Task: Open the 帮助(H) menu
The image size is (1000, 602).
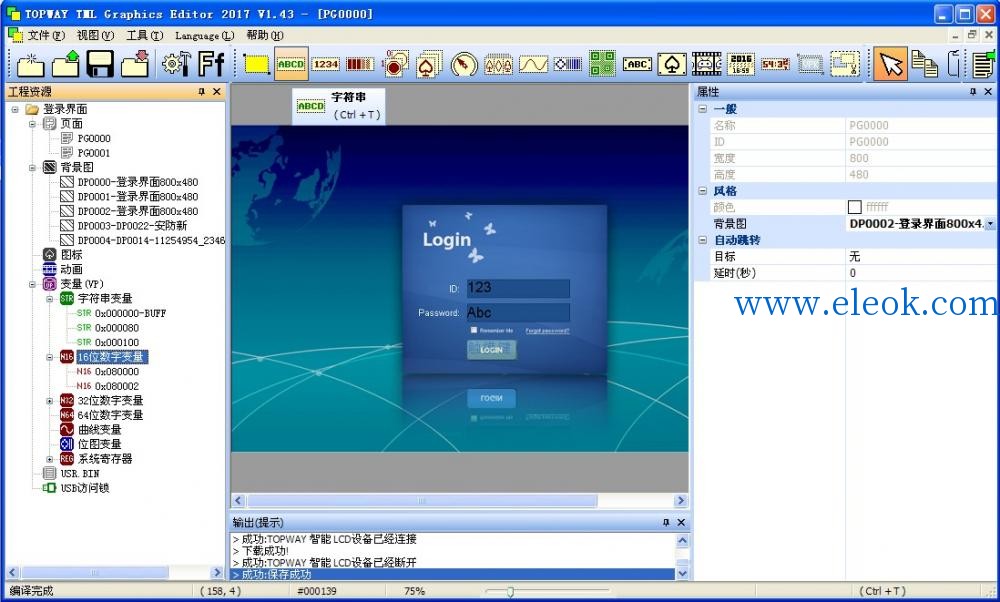Action: pos(265,36)
